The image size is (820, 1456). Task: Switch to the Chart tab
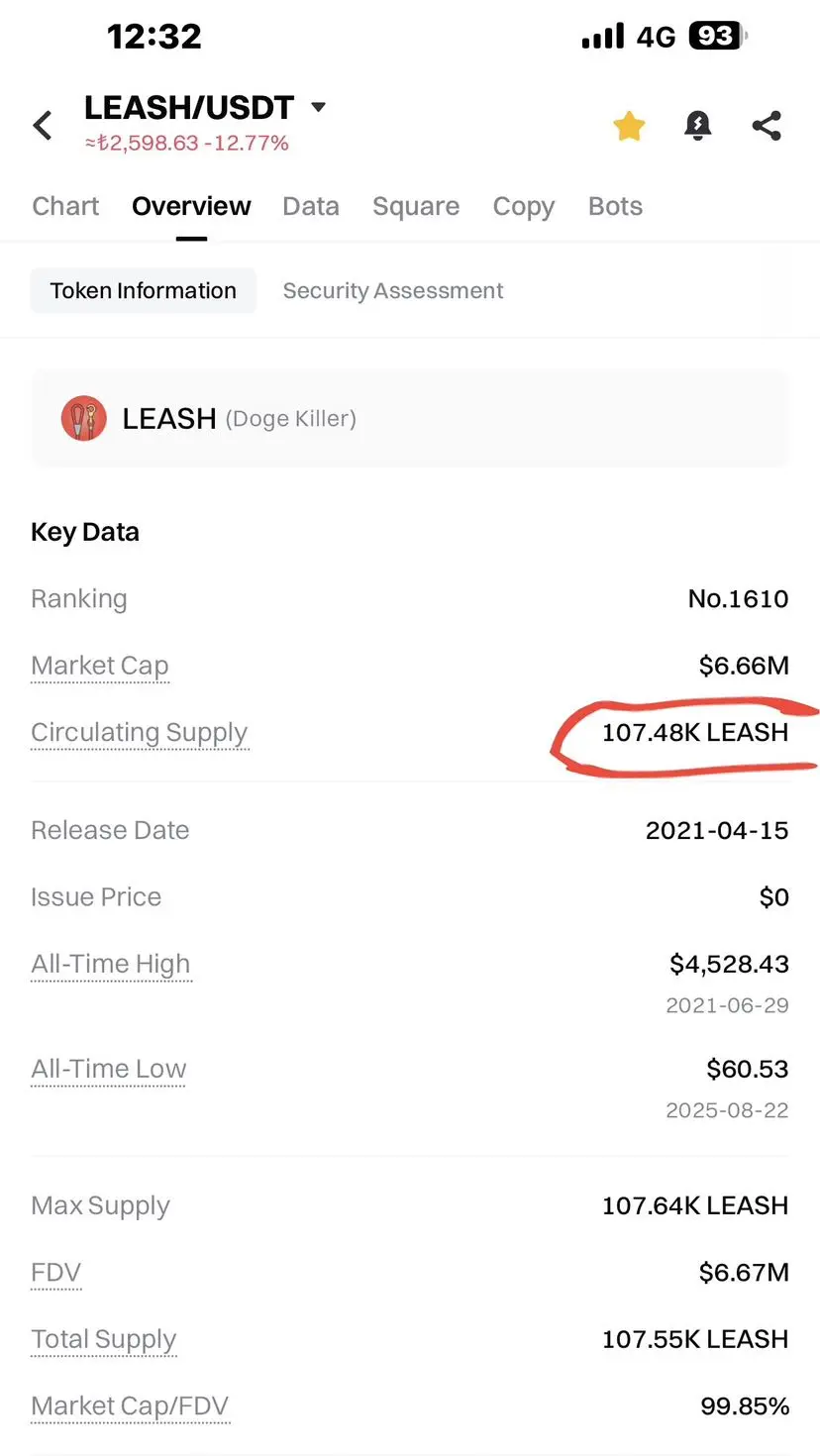click(65, 206)
